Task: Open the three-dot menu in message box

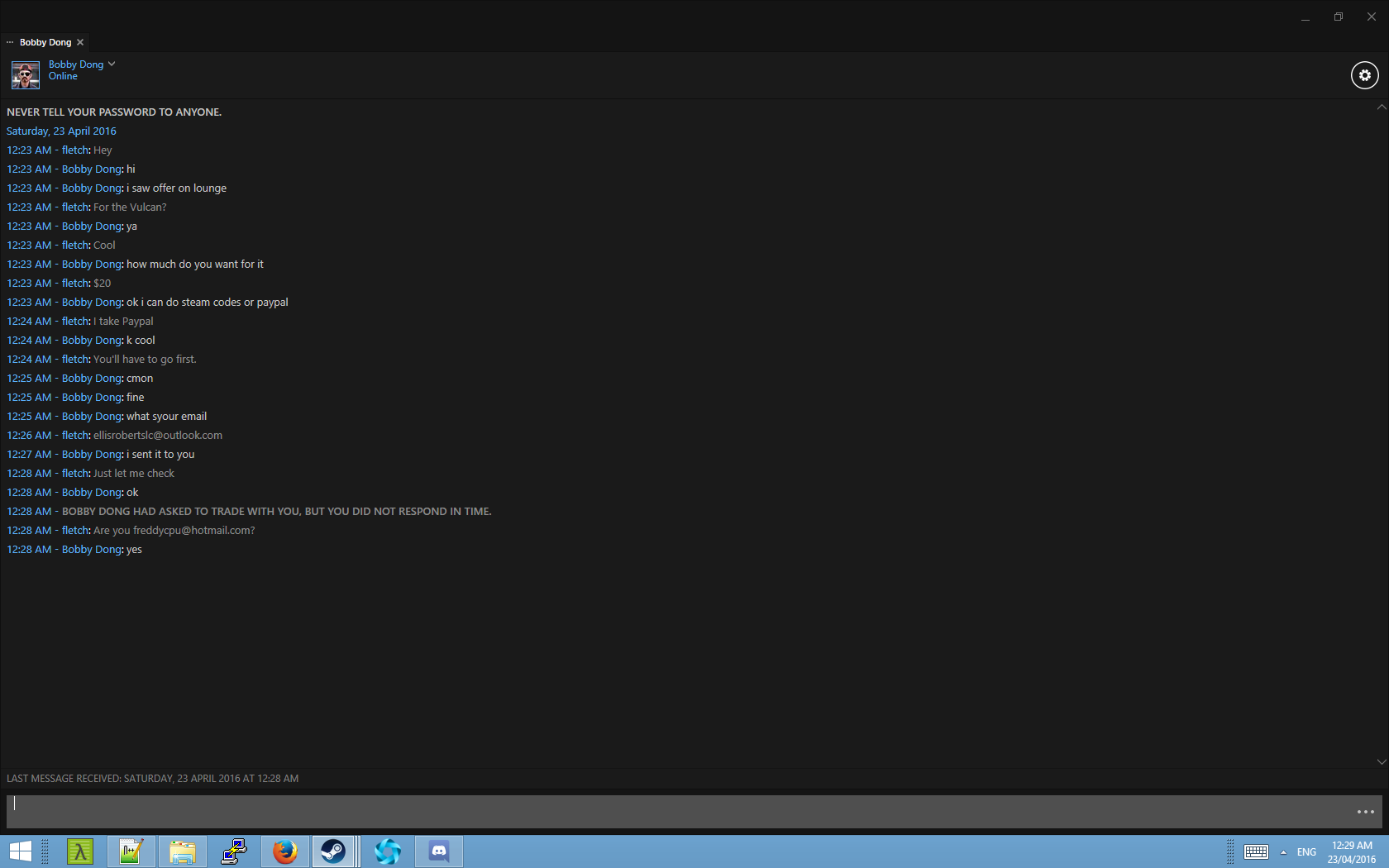Action: [1365, 812]
